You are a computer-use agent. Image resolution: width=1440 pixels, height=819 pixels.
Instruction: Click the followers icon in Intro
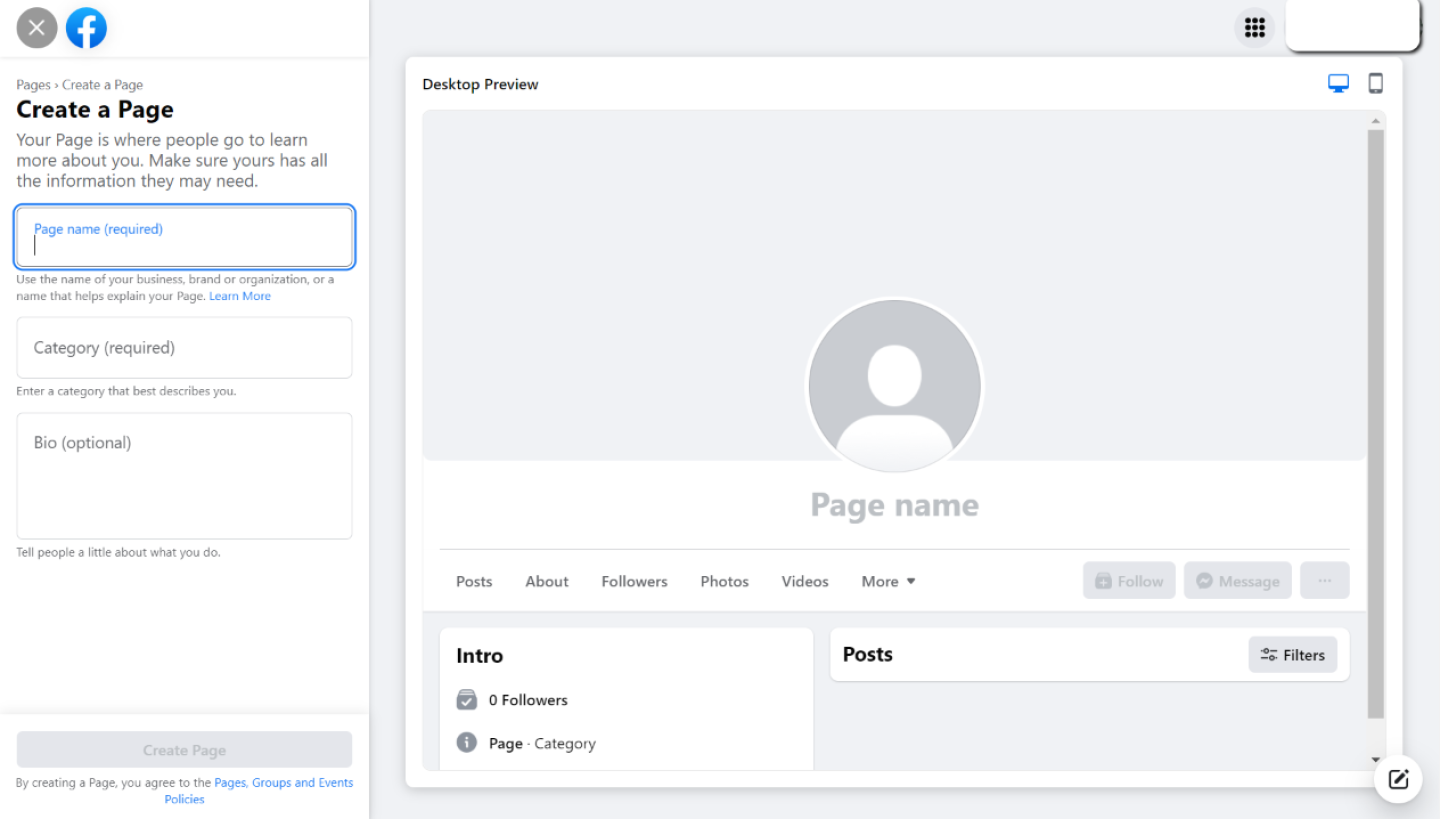(467, 700)
